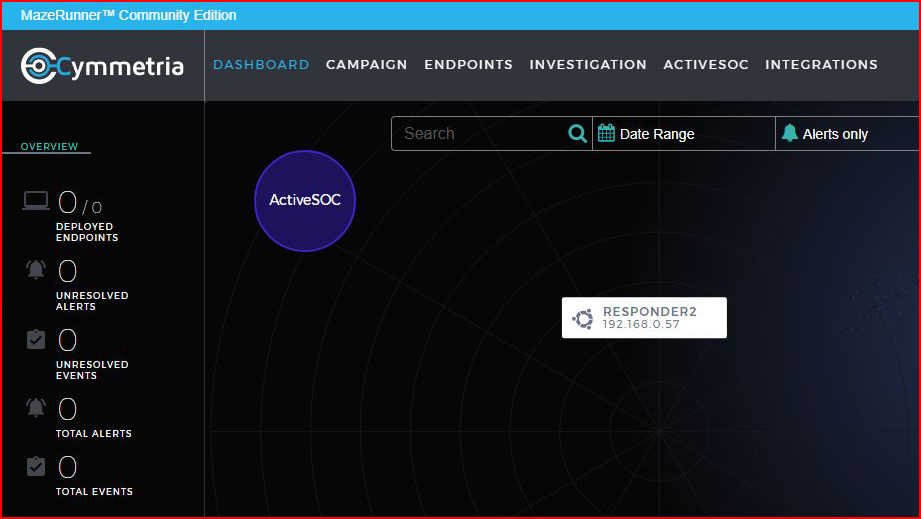
Task: Click the Unresolved Events label
Action: click(x=92, y=370)
